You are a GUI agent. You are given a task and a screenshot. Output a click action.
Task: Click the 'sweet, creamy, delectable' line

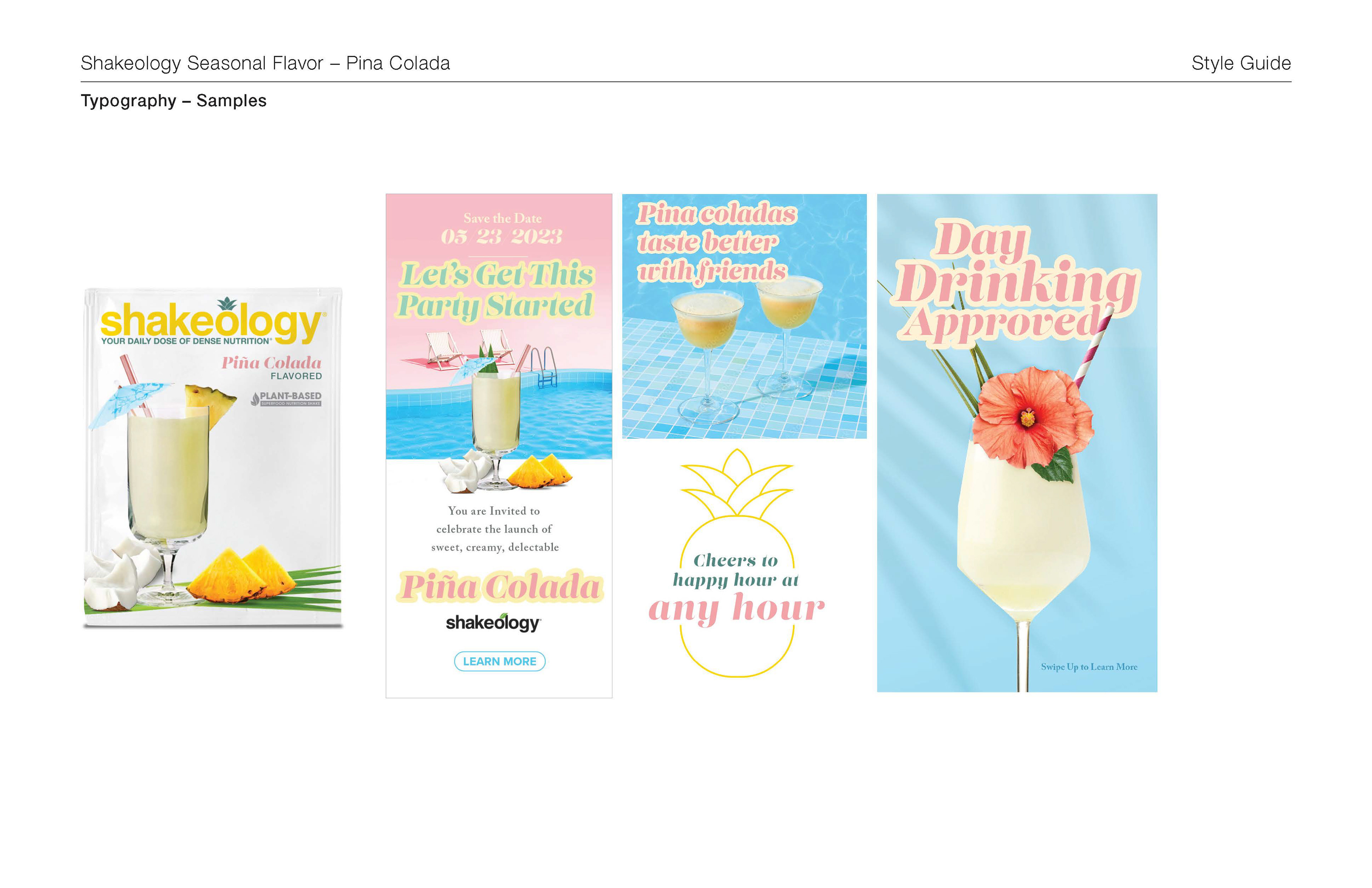pos(494,547)
